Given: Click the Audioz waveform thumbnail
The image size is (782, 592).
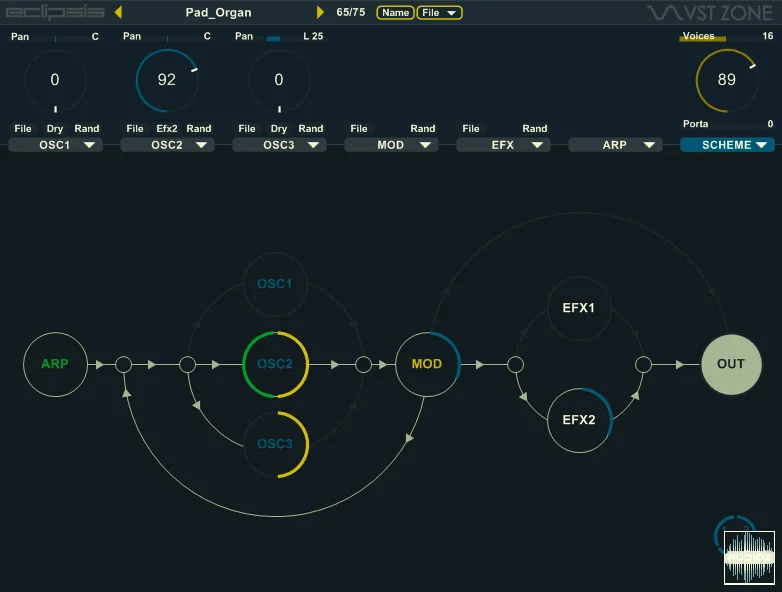Looking at the screenshot, I should 749,558.
